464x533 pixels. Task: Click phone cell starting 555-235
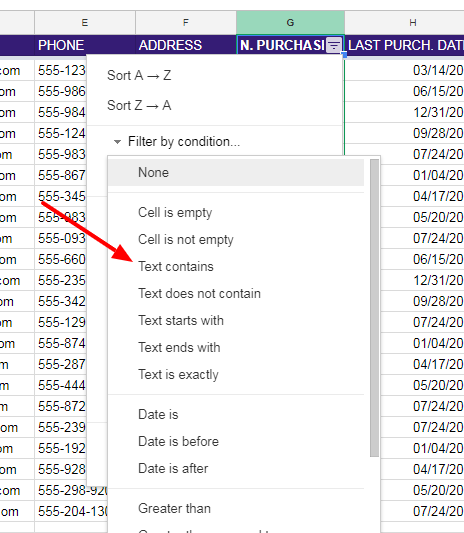61,280
